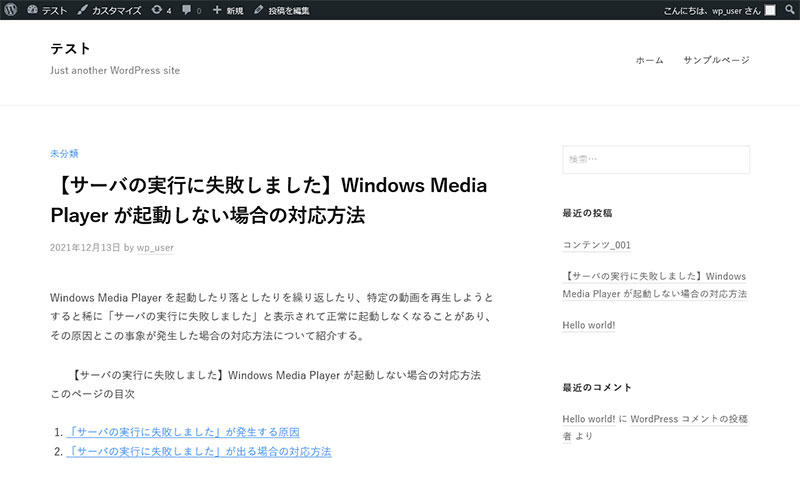Open recent post Hello world!
The width and height of the screenshot is (800, 488).
coord(589,325)
